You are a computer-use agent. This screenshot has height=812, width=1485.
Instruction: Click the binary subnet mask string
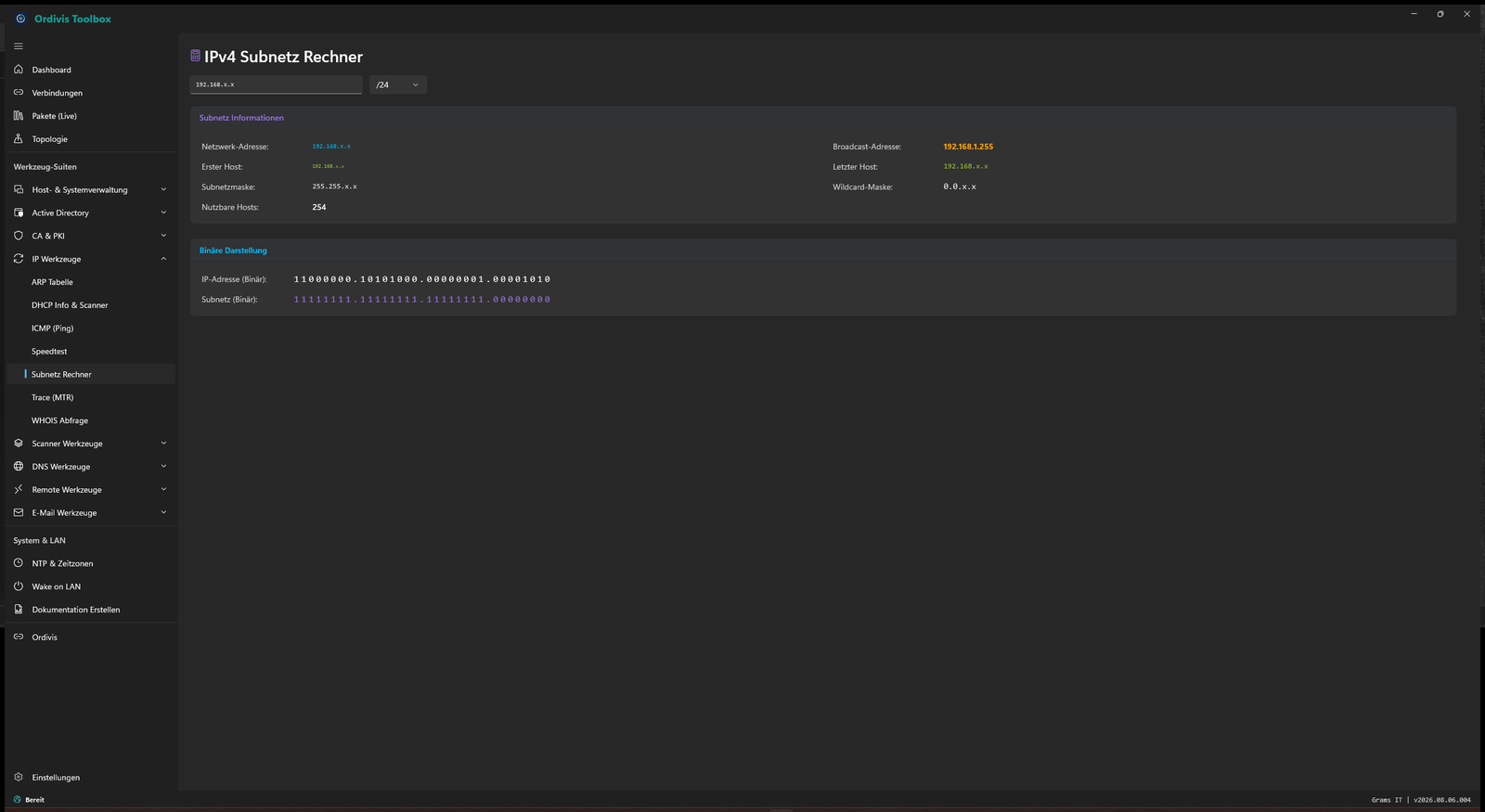(422, 300)
